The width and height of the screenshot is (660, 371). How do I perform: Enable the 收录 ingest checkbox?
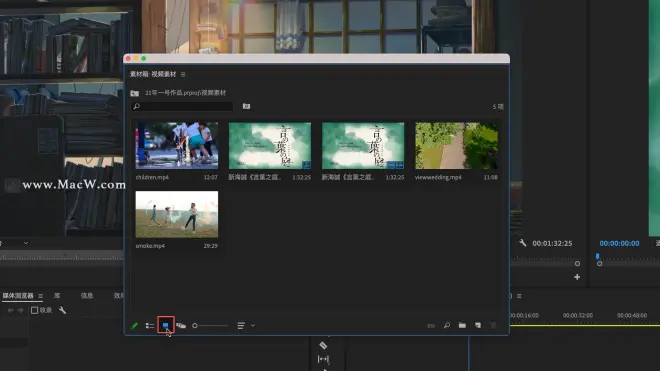35,310
